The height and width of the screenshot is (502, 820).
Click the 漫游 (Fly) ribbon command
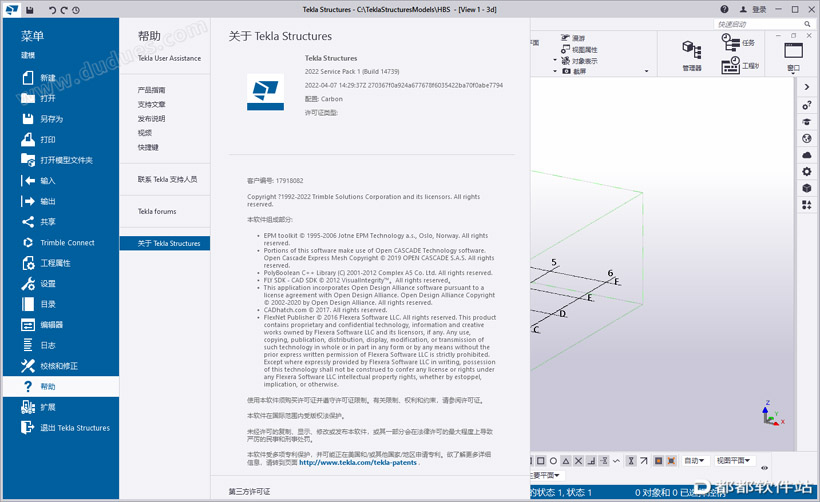coord(573,38)
